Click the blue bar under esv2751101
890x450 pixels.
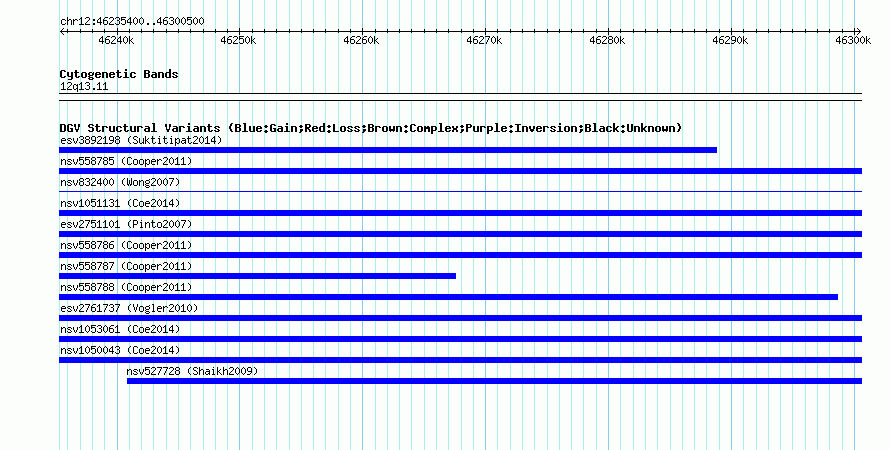[x=460, y=234]
